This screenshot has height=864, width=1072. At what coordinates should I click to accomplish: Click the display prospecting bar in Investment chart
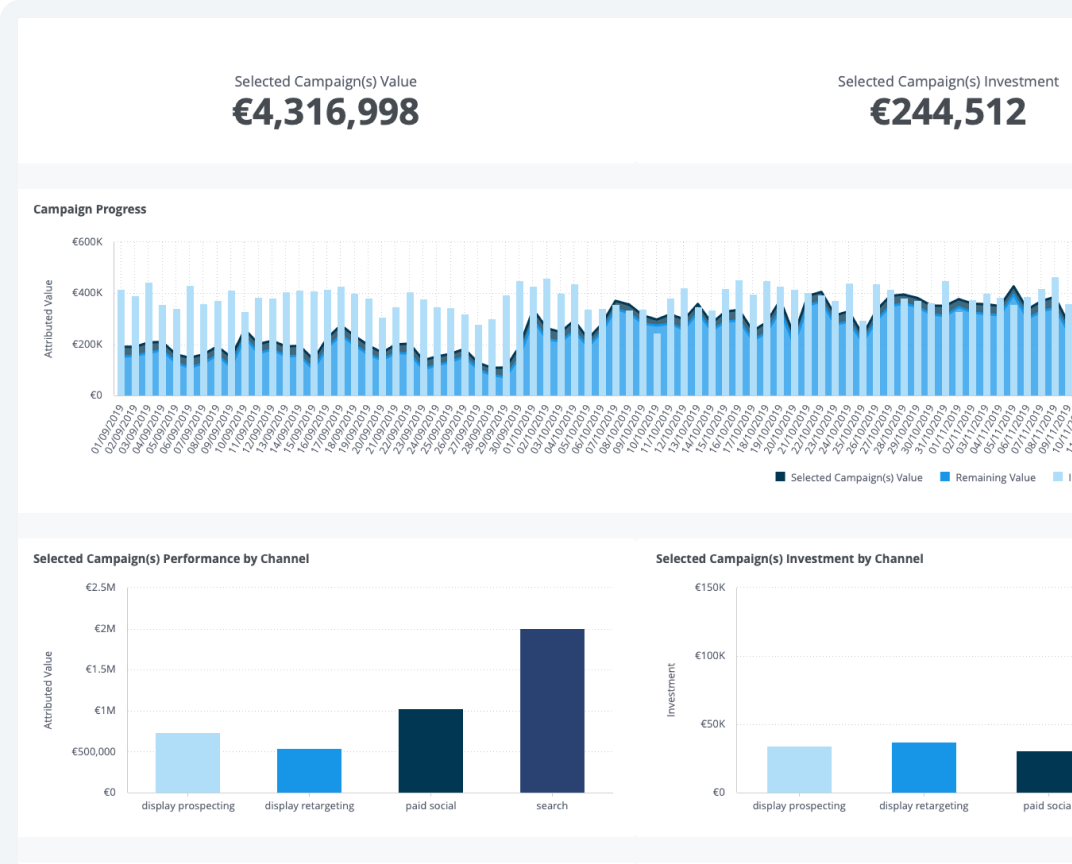click(x=799, y=770)
